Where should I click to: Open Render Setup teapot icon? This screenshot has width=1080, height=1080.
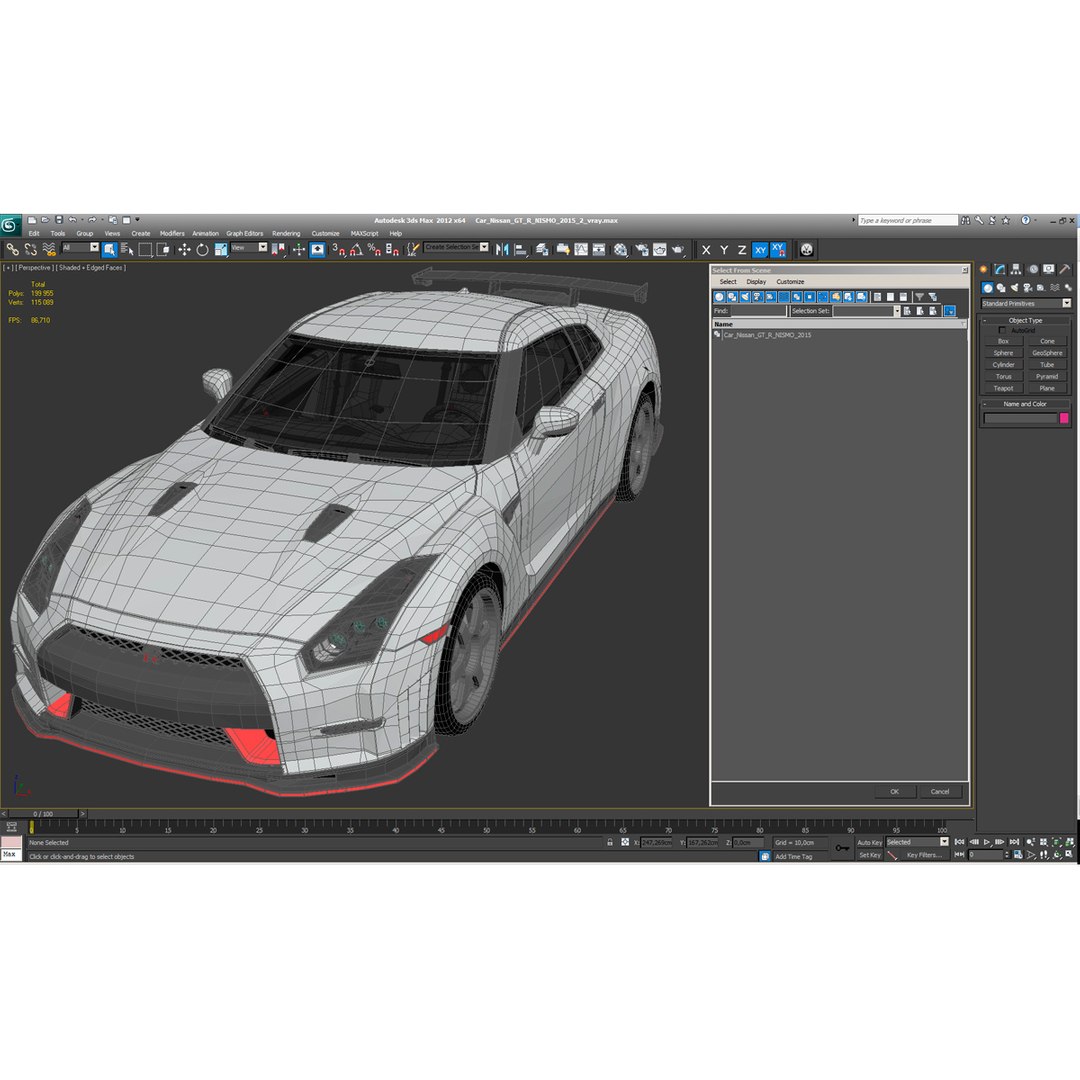(x=641, y=250)
